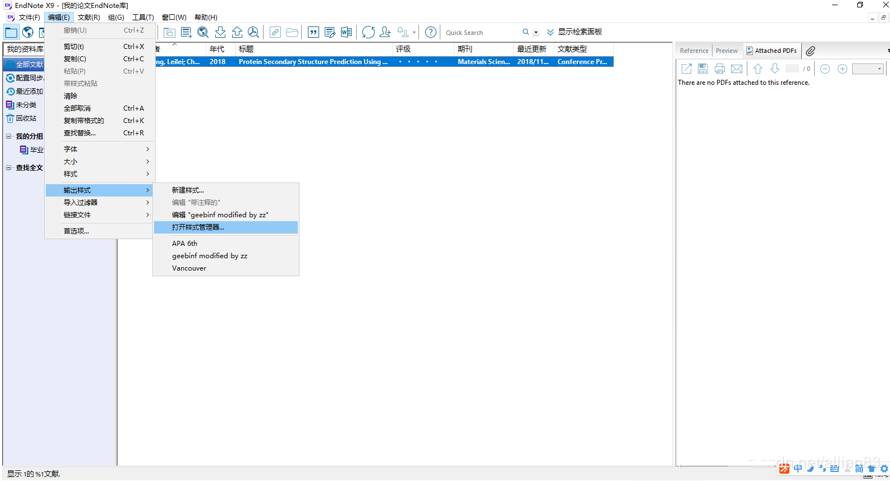Click the print PDF icon
Image resolution: width=890 pixels, height=481 pixels.
click(720, 69)
